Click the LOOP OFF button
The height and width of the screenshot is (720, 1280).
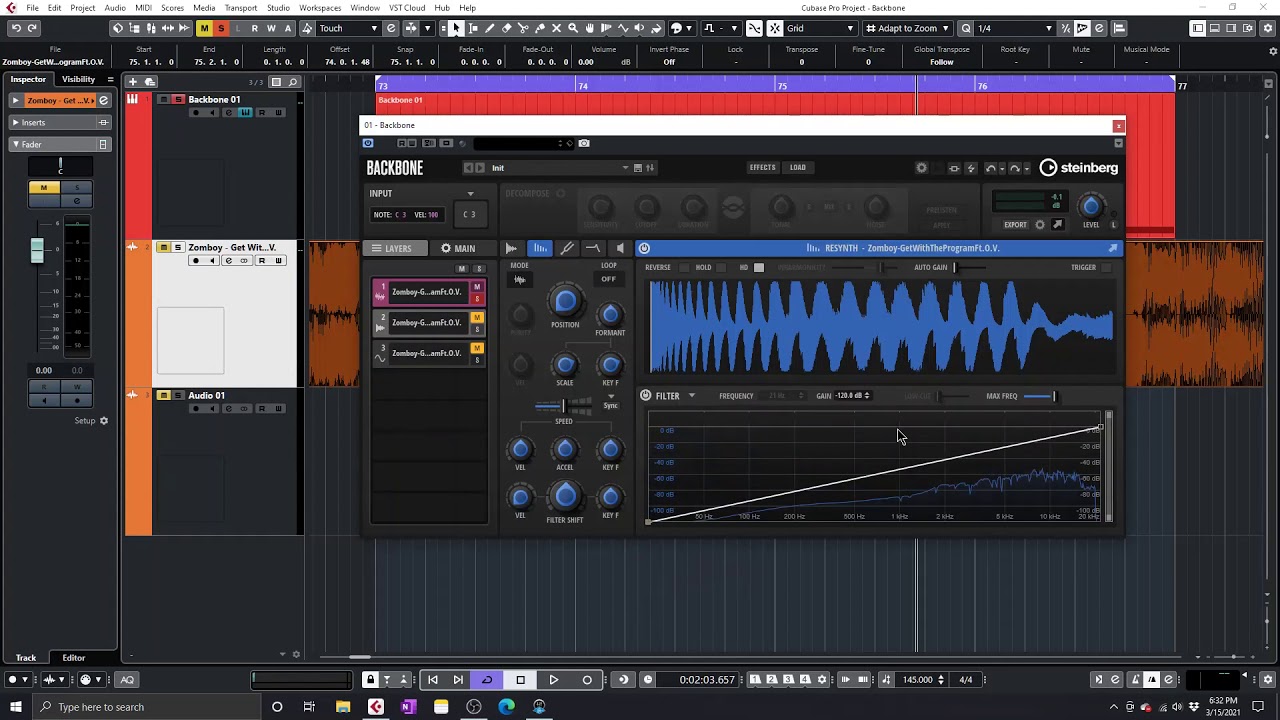coord(608,279)
